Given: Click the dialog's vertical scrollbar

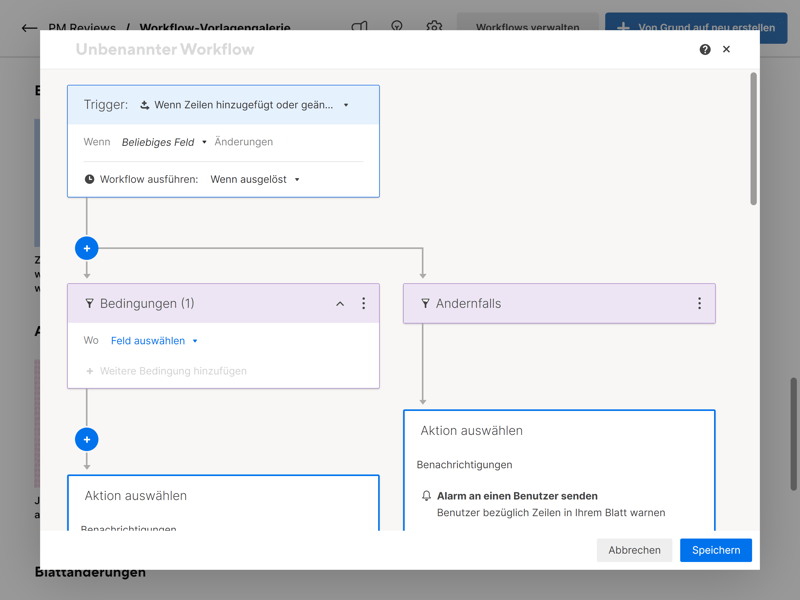Looking at the screenshot, I should point(753,140).
